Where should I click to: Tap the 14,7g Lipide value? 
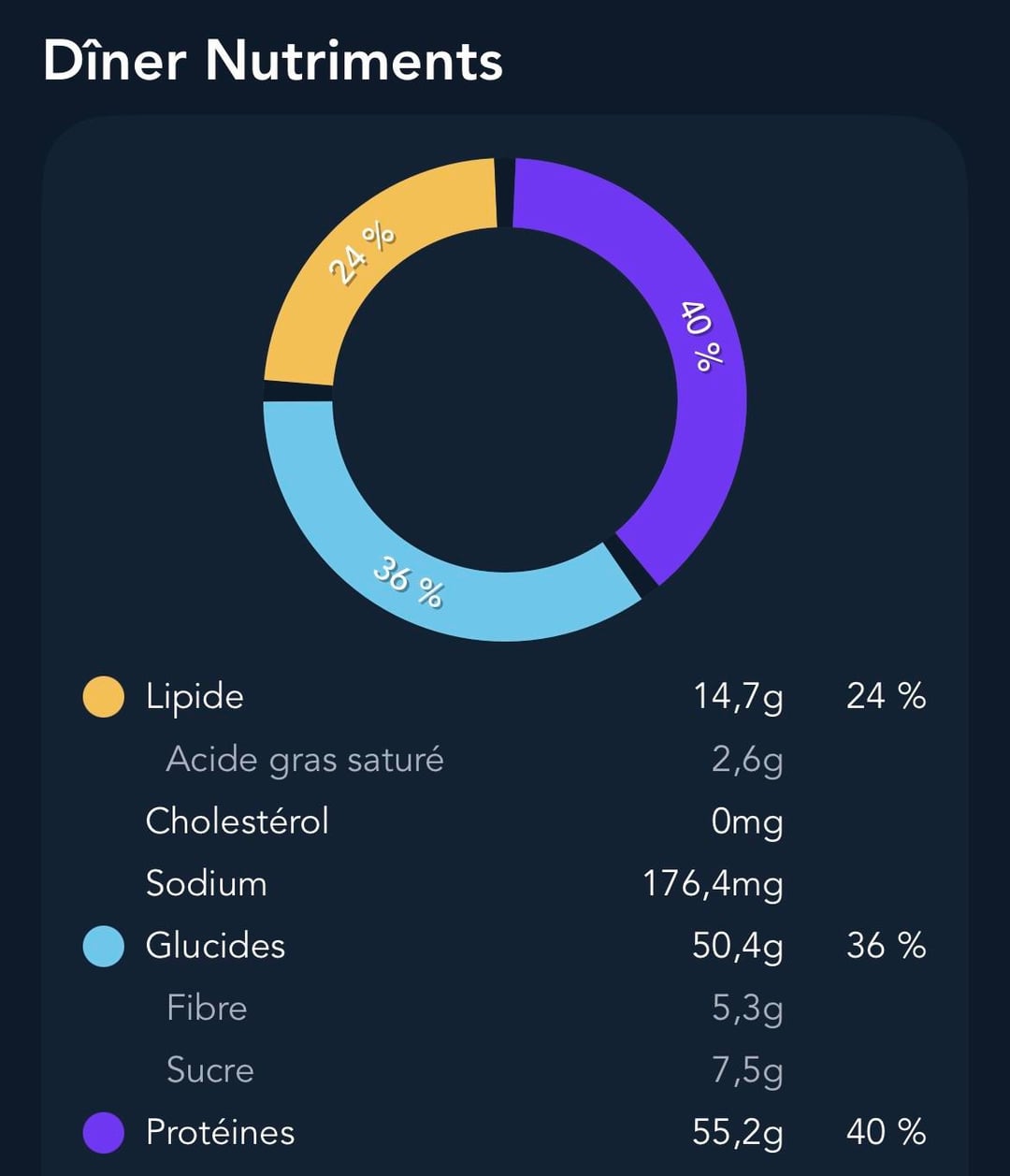738,697
